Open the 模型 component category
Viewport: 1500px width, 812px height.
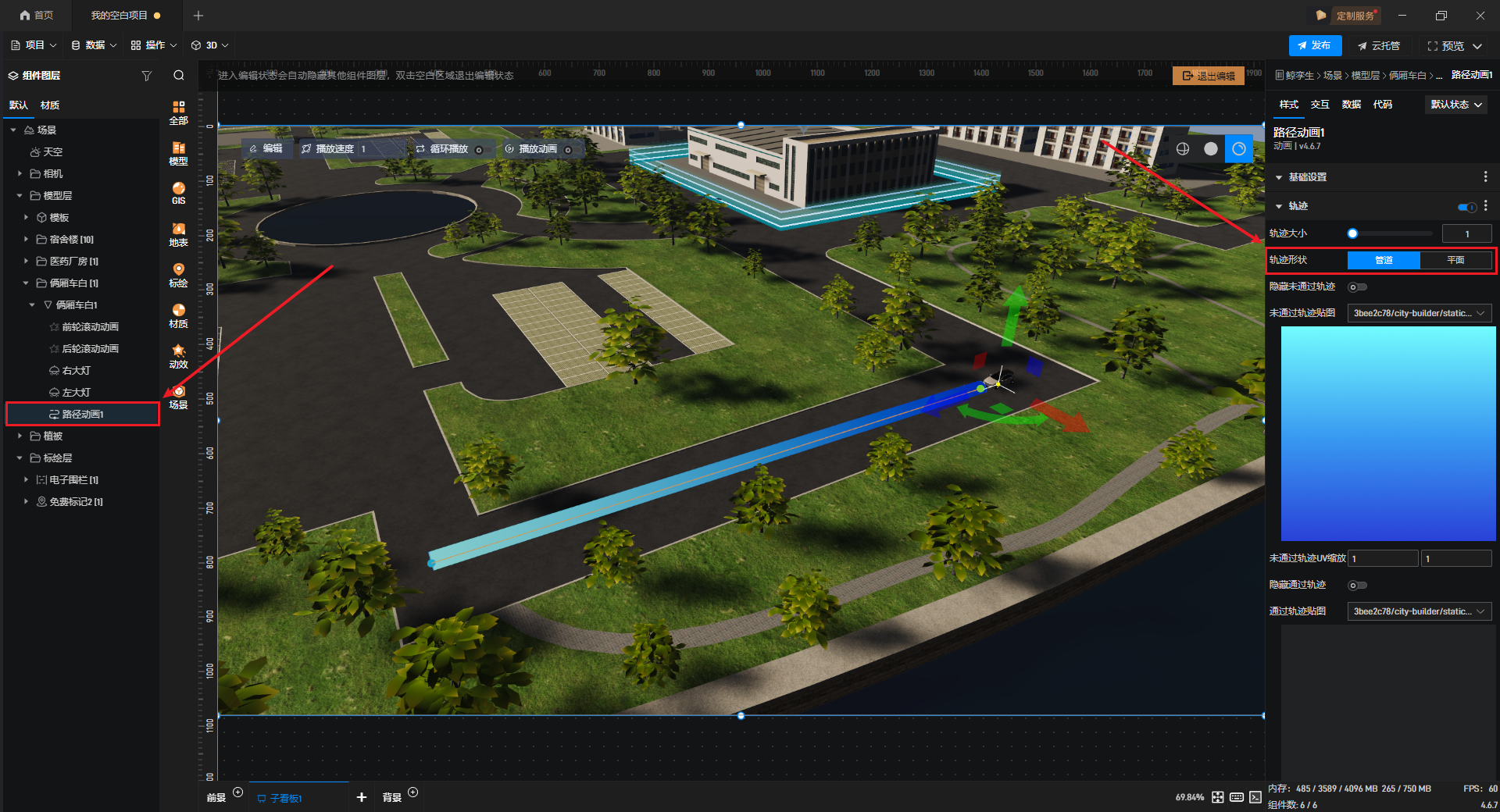pos(179,153)
